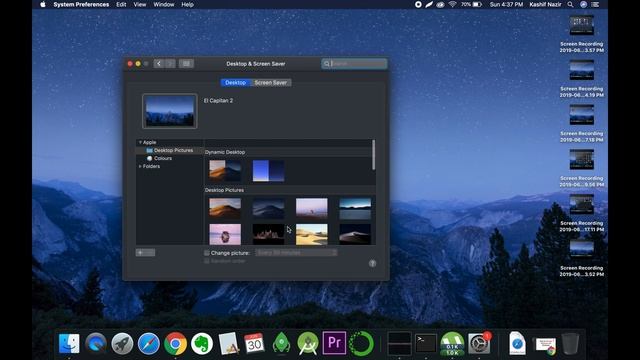Click the preferences search field
The image size is (640, 360).
coord(354,64)
